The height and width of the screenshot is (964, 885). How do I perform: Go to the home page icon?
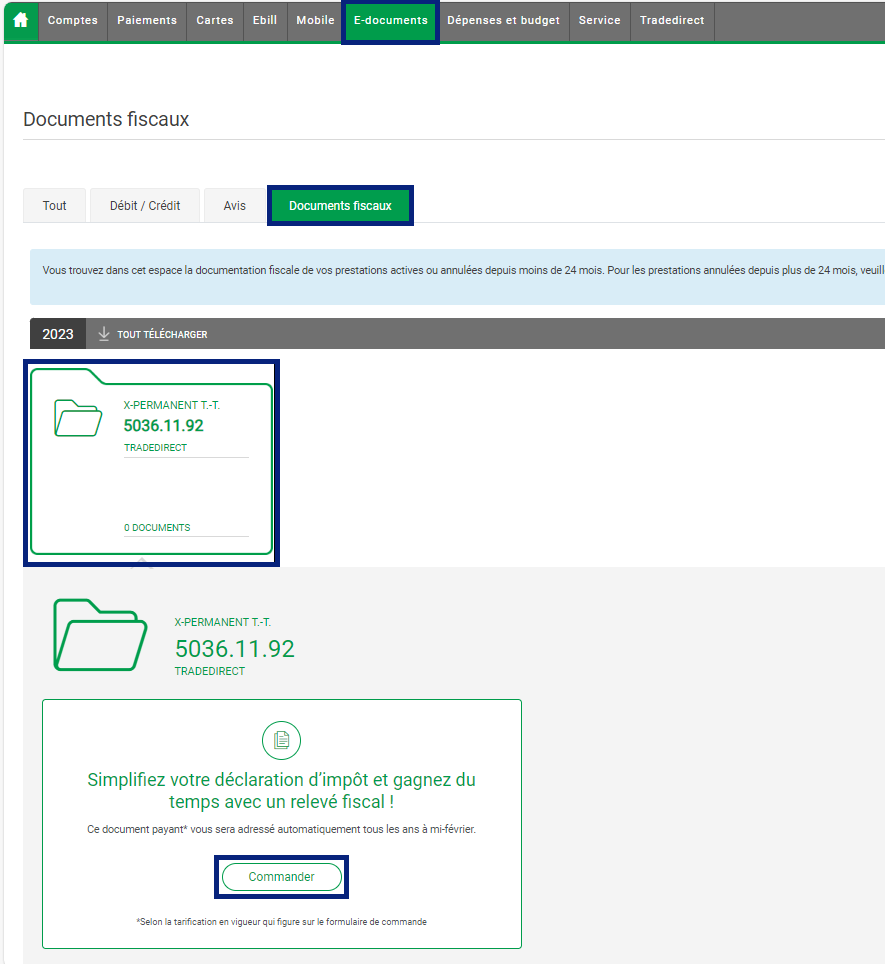[21, 20]
